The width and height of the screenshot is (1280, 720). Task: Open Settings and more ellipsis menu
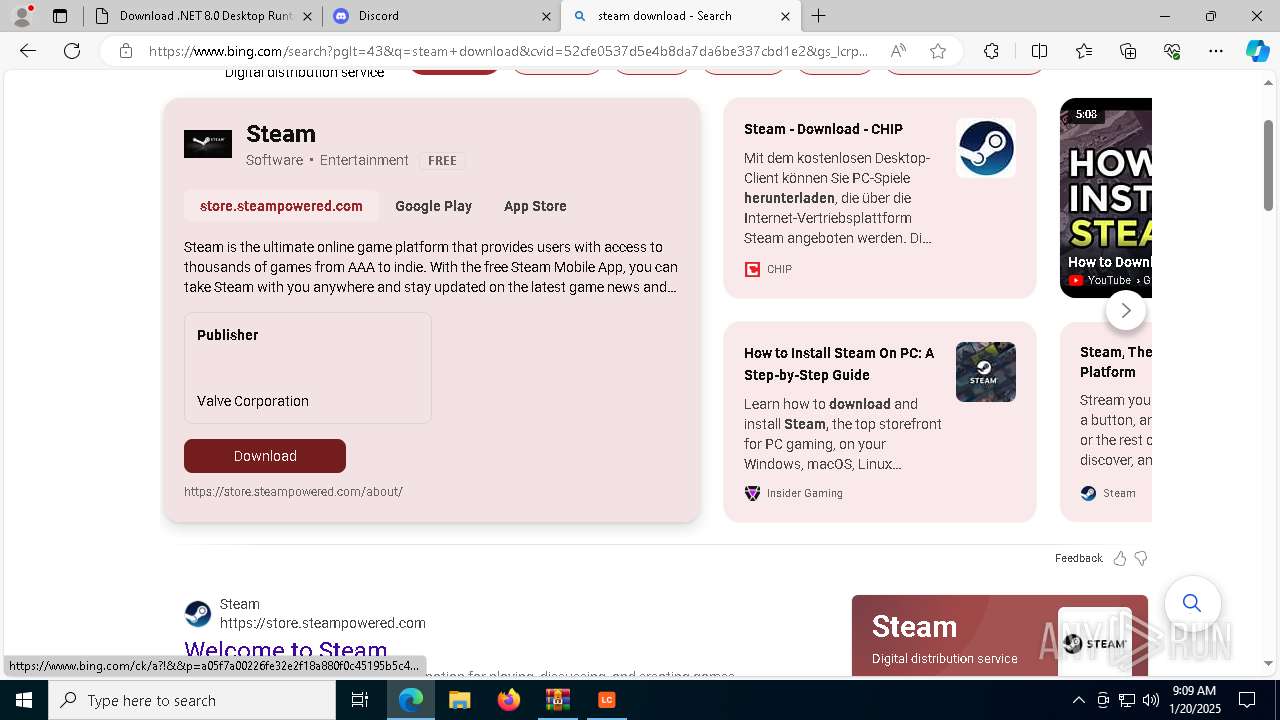tap(1216, 51)
